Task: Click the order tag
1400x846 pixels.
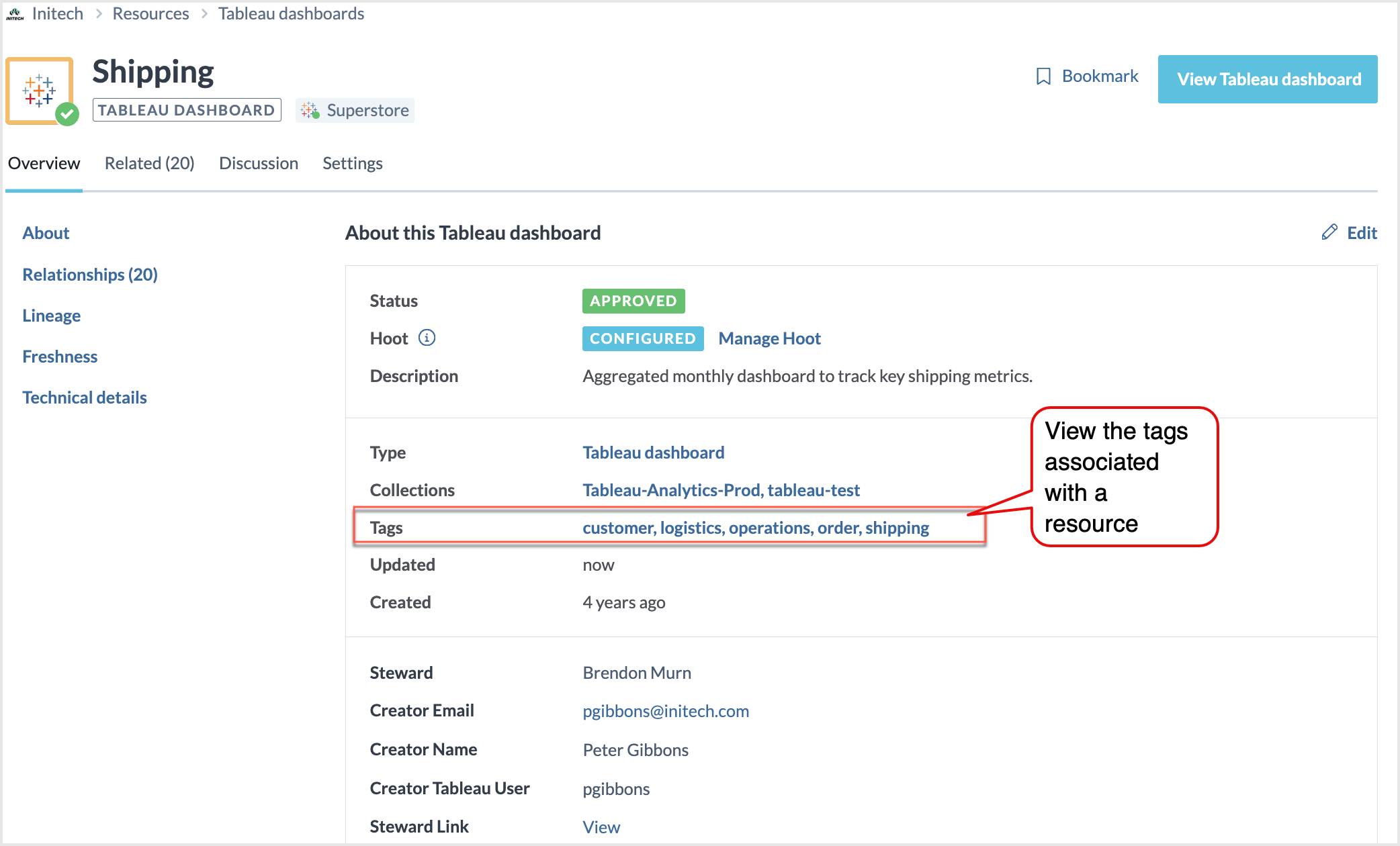Action: [x=838, y=528]
